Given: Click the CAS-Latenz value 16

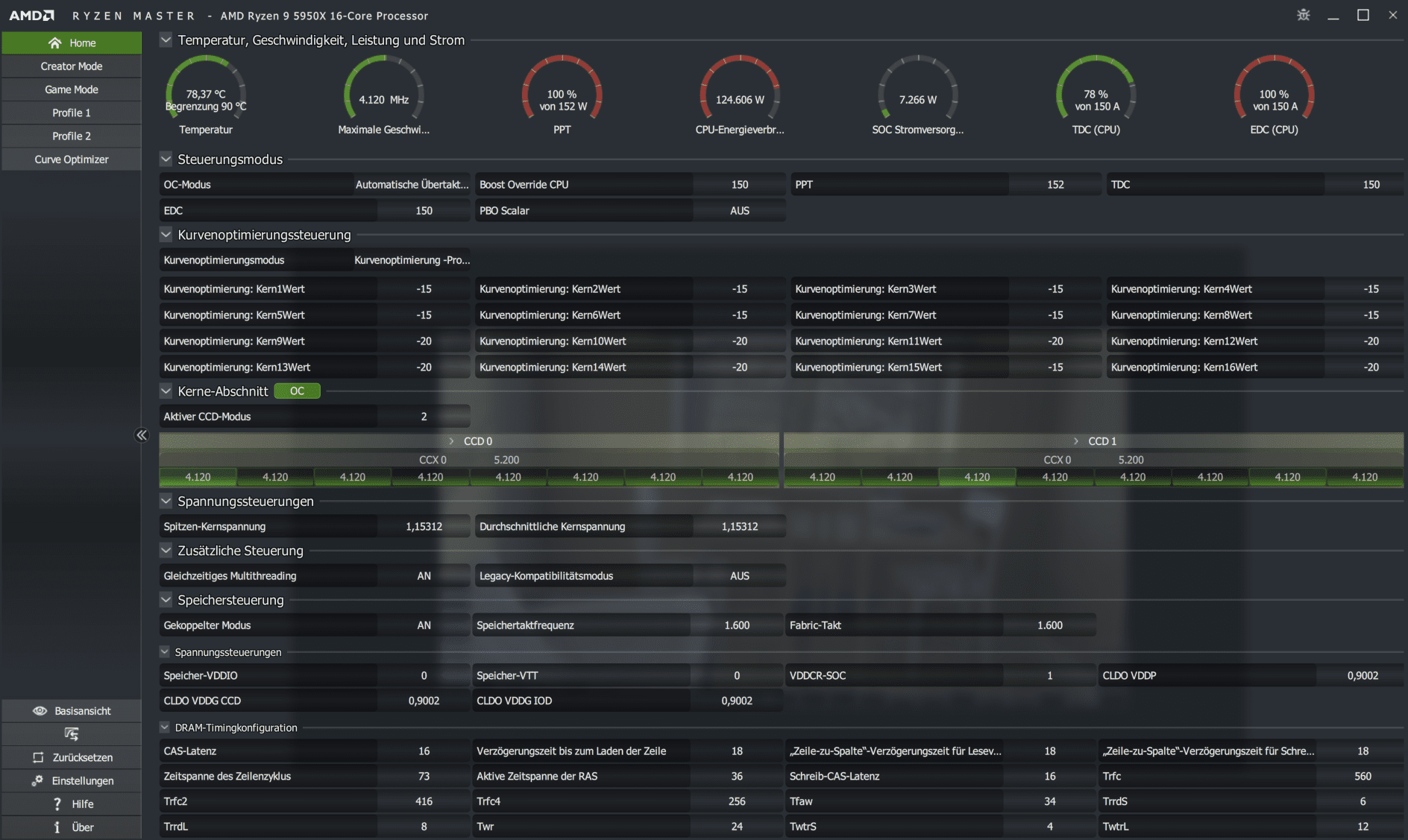Looking at the screenshot, I should (424, 751).
